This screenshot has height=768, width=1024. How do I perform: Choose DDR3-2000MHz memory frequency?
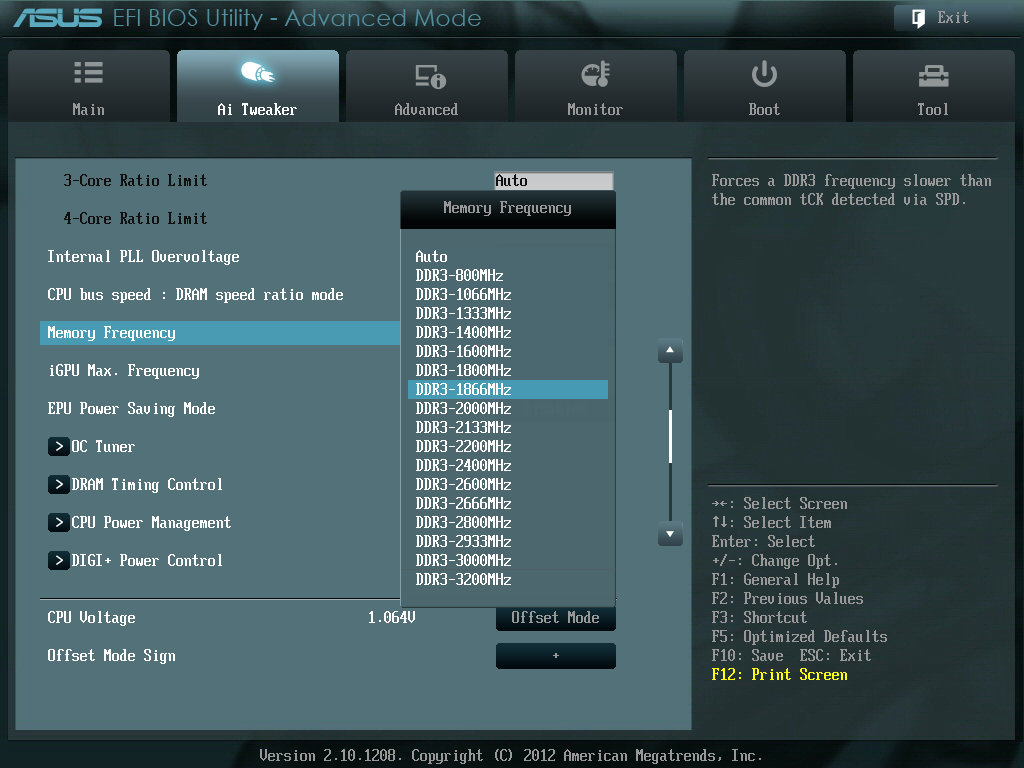point(508,408)
